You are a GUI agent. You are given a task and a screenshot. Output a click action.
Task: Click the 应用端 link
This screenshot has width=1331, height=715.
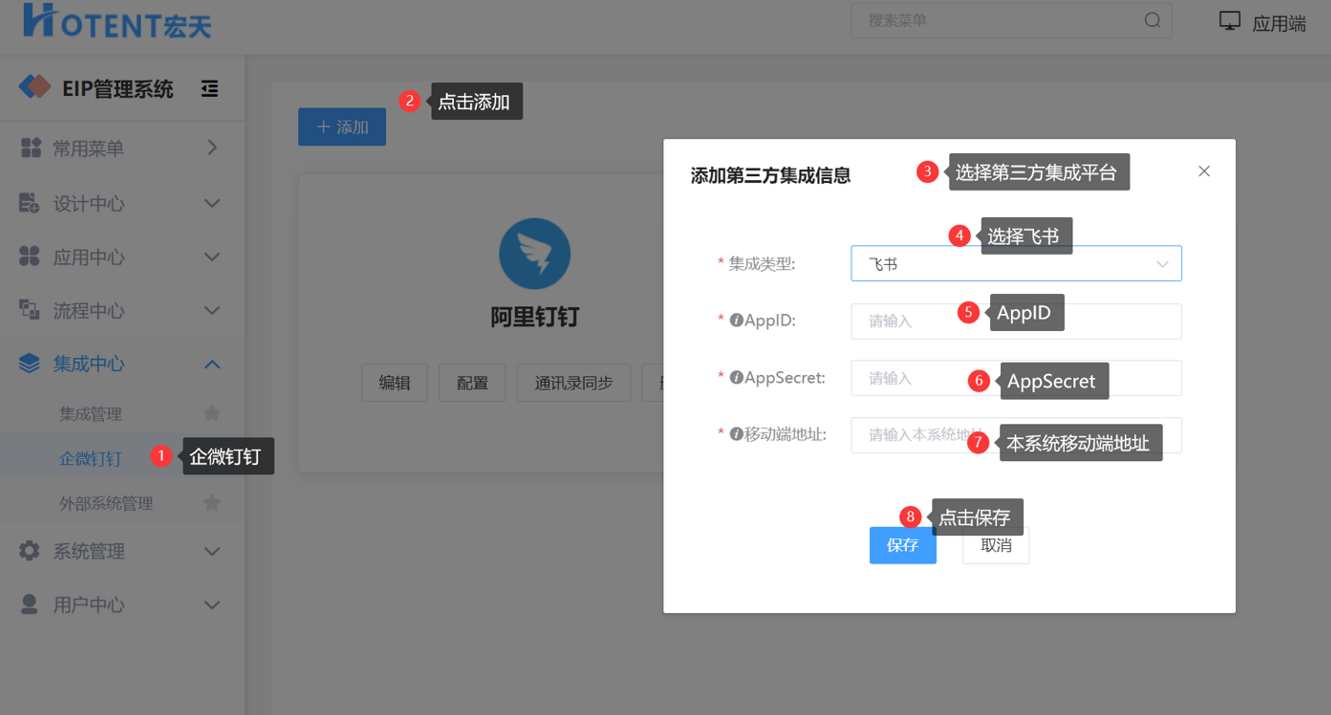pyautogui.click(x=1279, y=23)
